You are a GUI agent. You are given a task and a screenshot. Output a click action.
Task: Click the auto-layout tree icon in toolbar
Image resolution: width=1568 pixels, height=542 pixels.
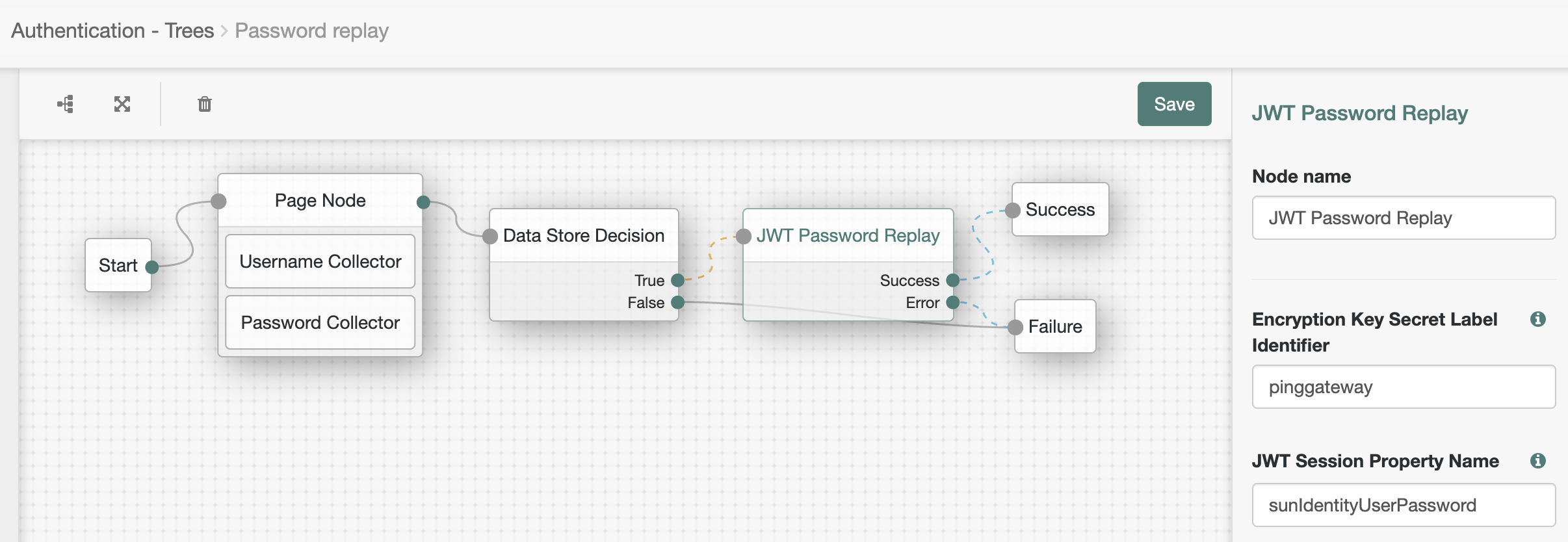[x=66, y=104]
